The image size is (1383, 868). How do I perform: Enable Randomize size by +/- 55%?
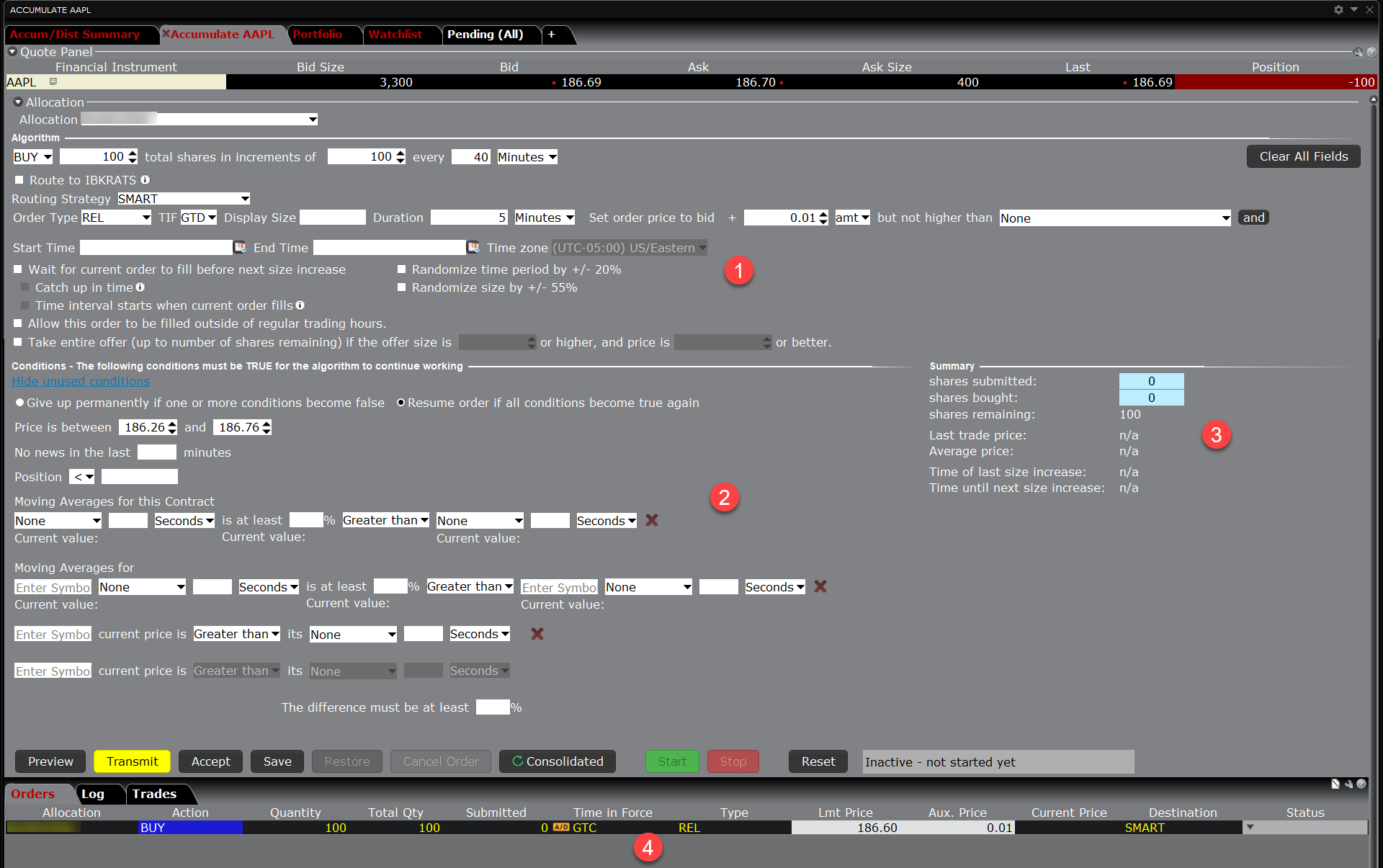402,287
